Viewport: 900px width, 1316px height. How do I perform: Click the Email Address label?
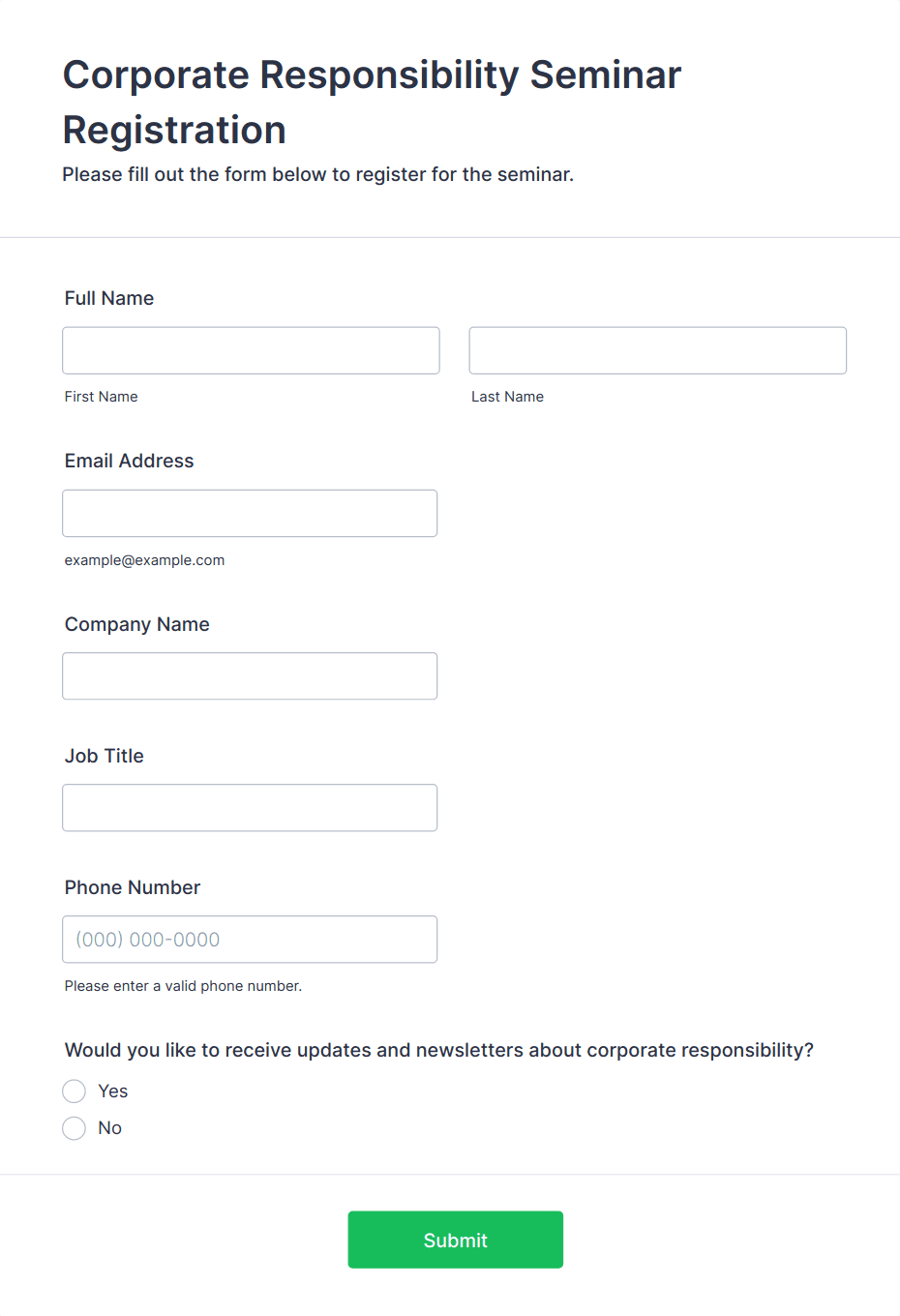click(x=130, y=461)
